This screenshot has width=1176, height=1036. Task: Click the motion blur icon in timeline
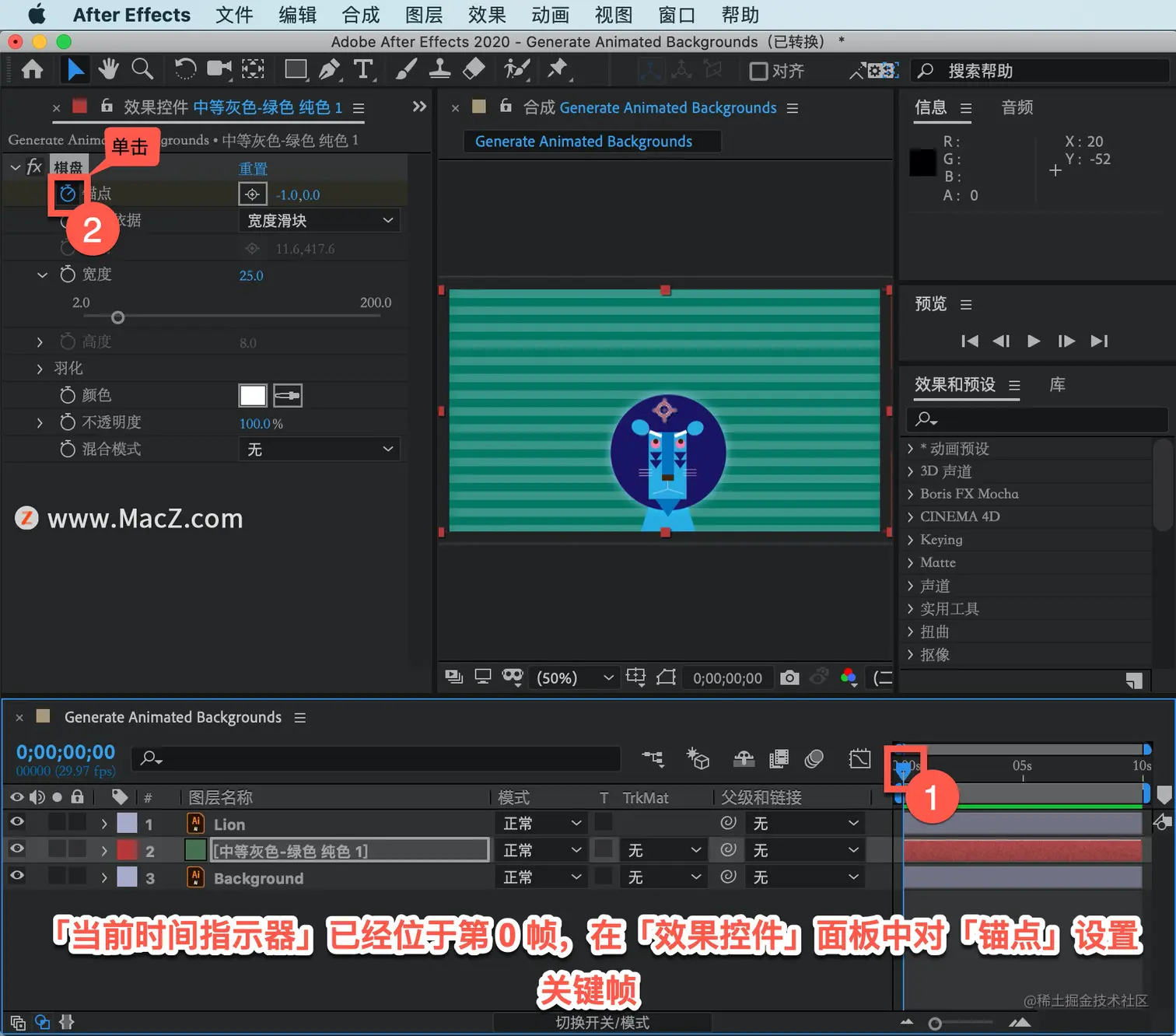814,758
